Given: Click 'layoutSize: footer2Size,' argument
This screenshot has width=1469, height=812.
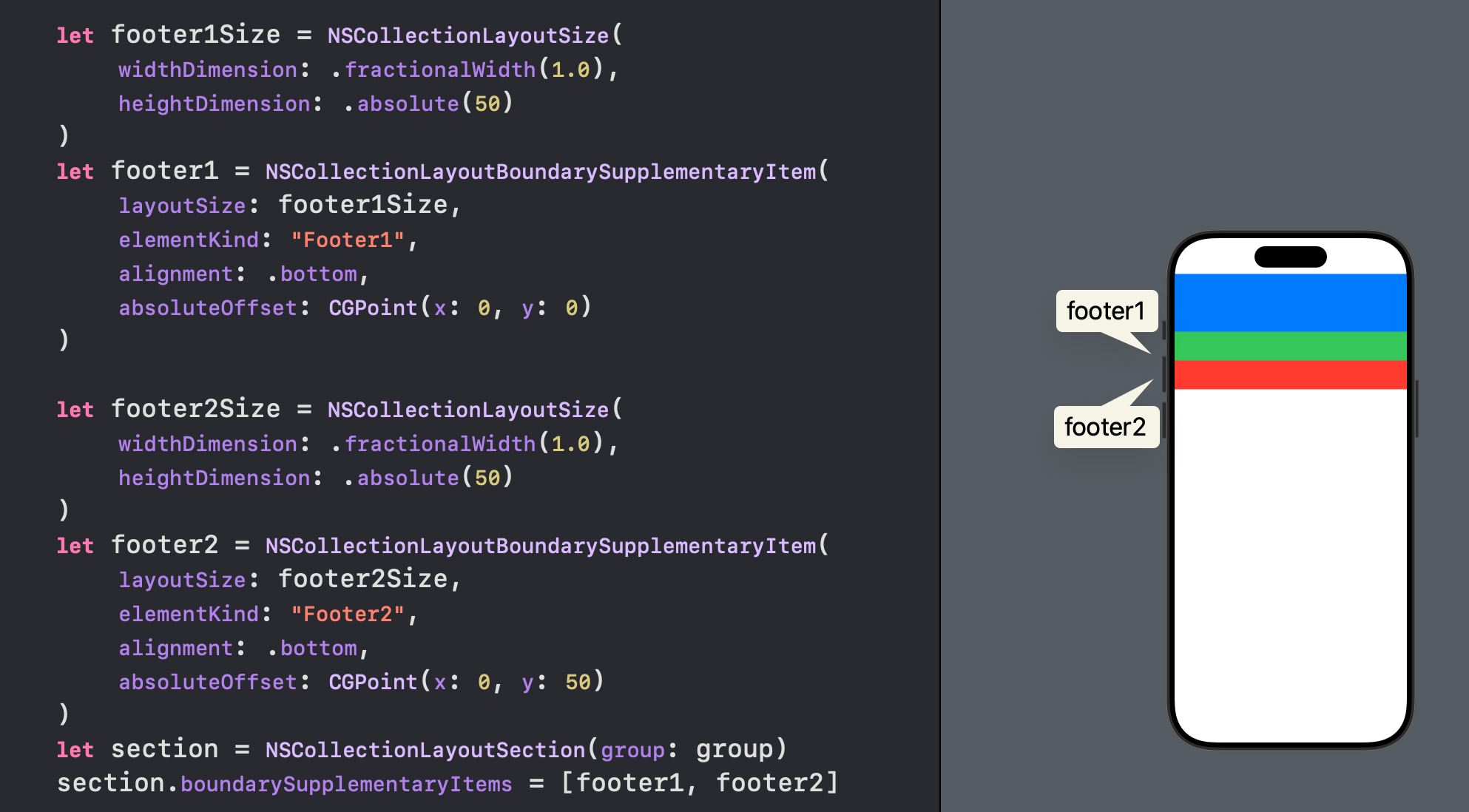Looking at the screenshot, I should pos(290,579).
